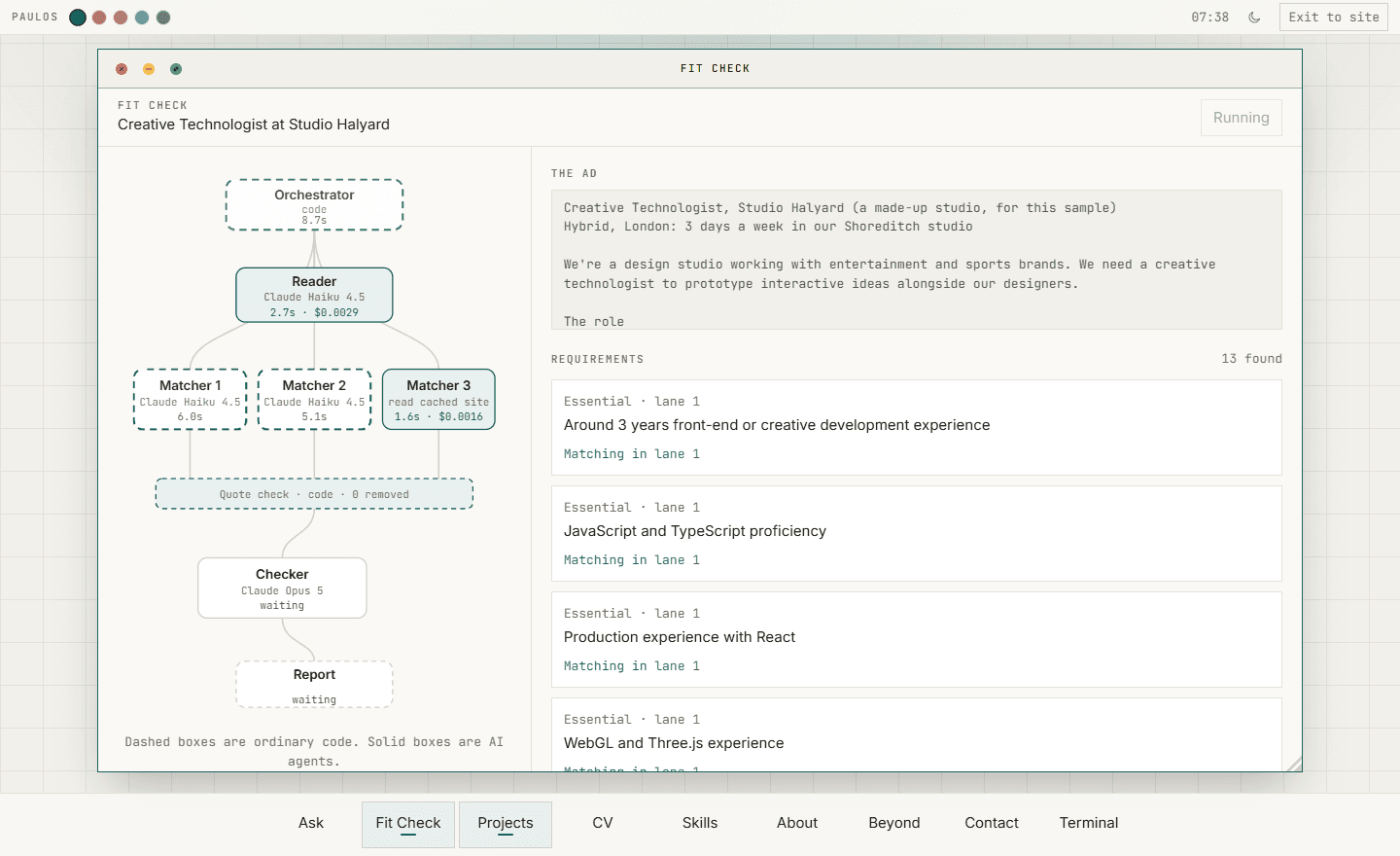Select the Checker Claude Opus node

[x=282, y=588]
